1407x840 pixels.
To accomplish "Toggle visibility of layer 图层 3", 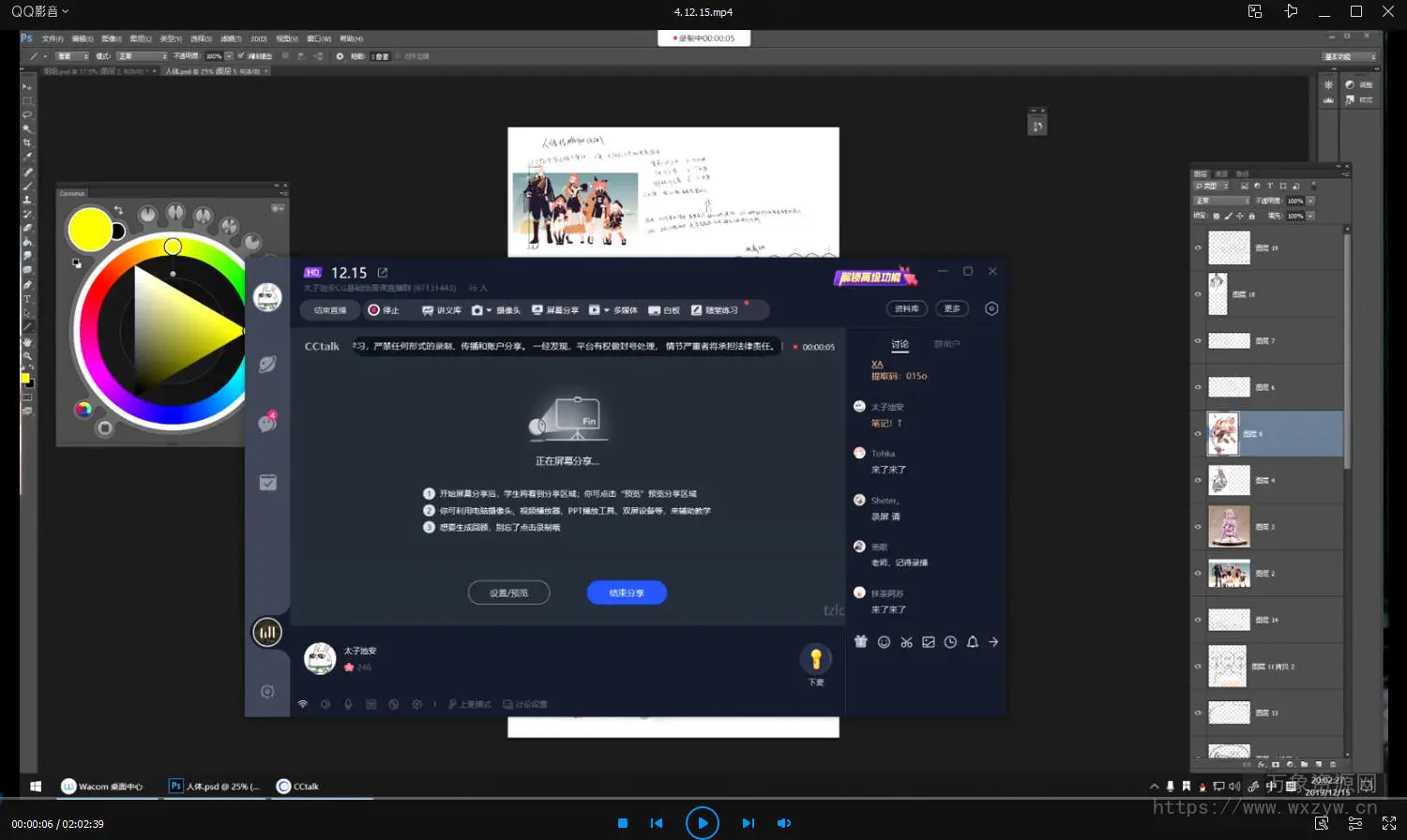I will [1198, 527].
